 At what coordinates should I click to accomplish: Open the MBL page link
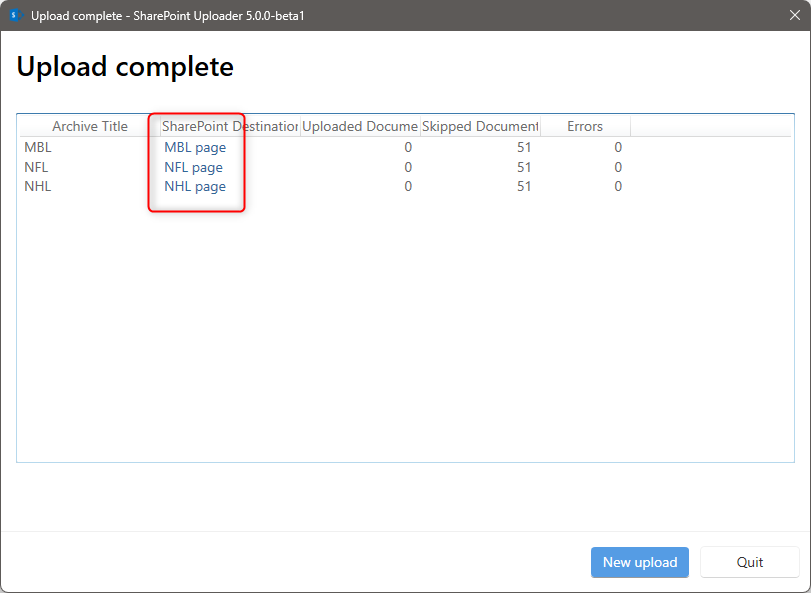[195, 147]
